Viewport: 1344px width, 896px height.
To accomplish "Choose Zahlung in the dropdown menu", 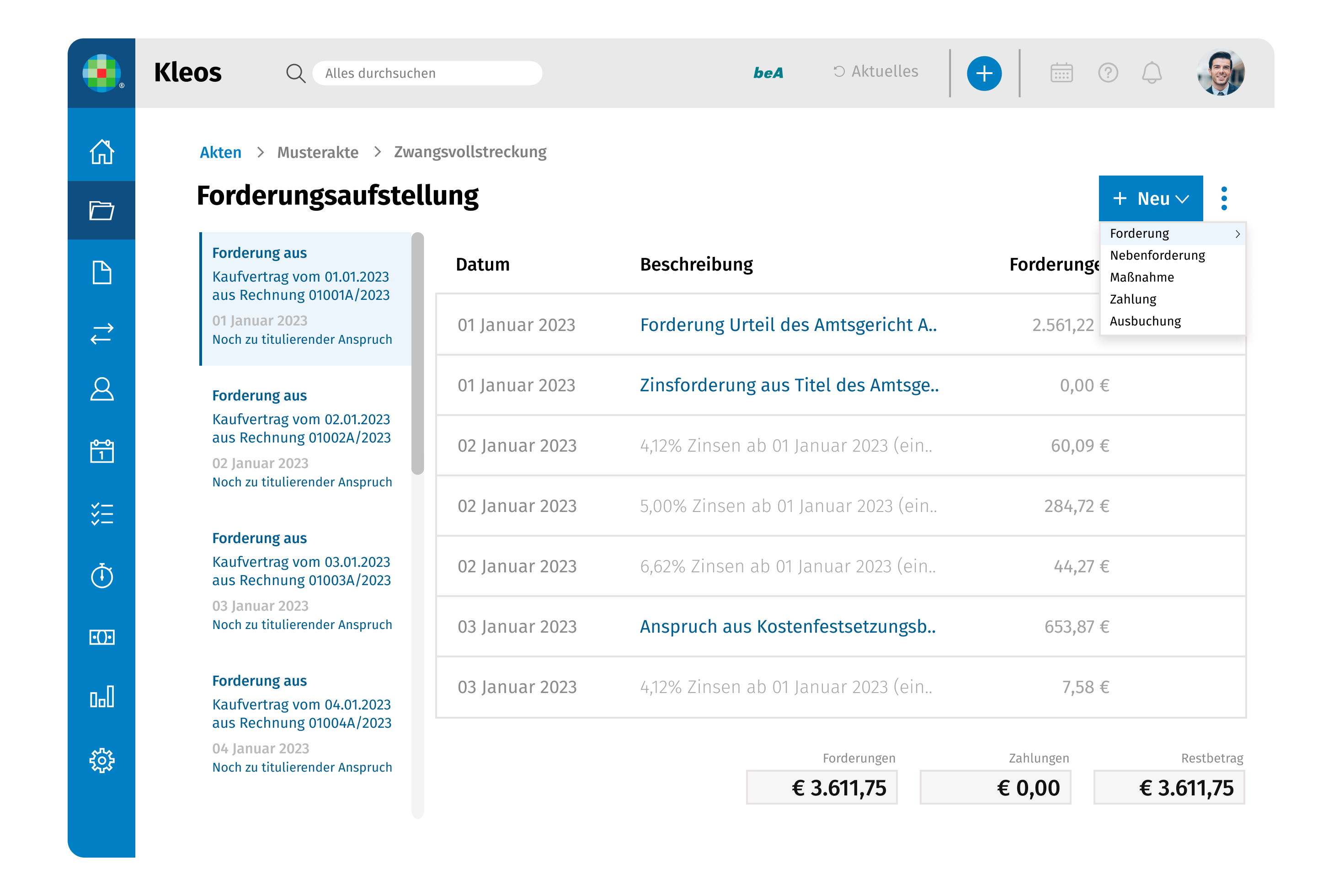I will [1133, 299].
